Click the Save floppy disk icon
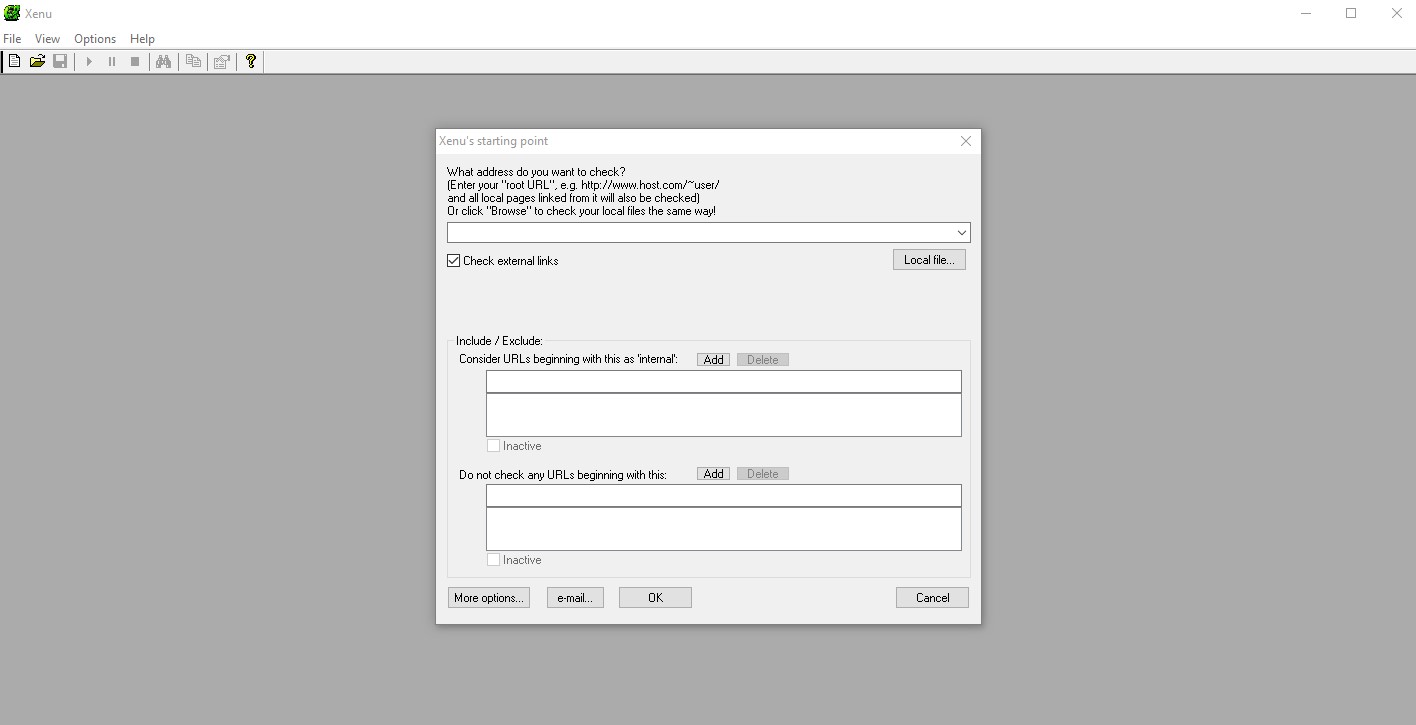 click(60, 60)
